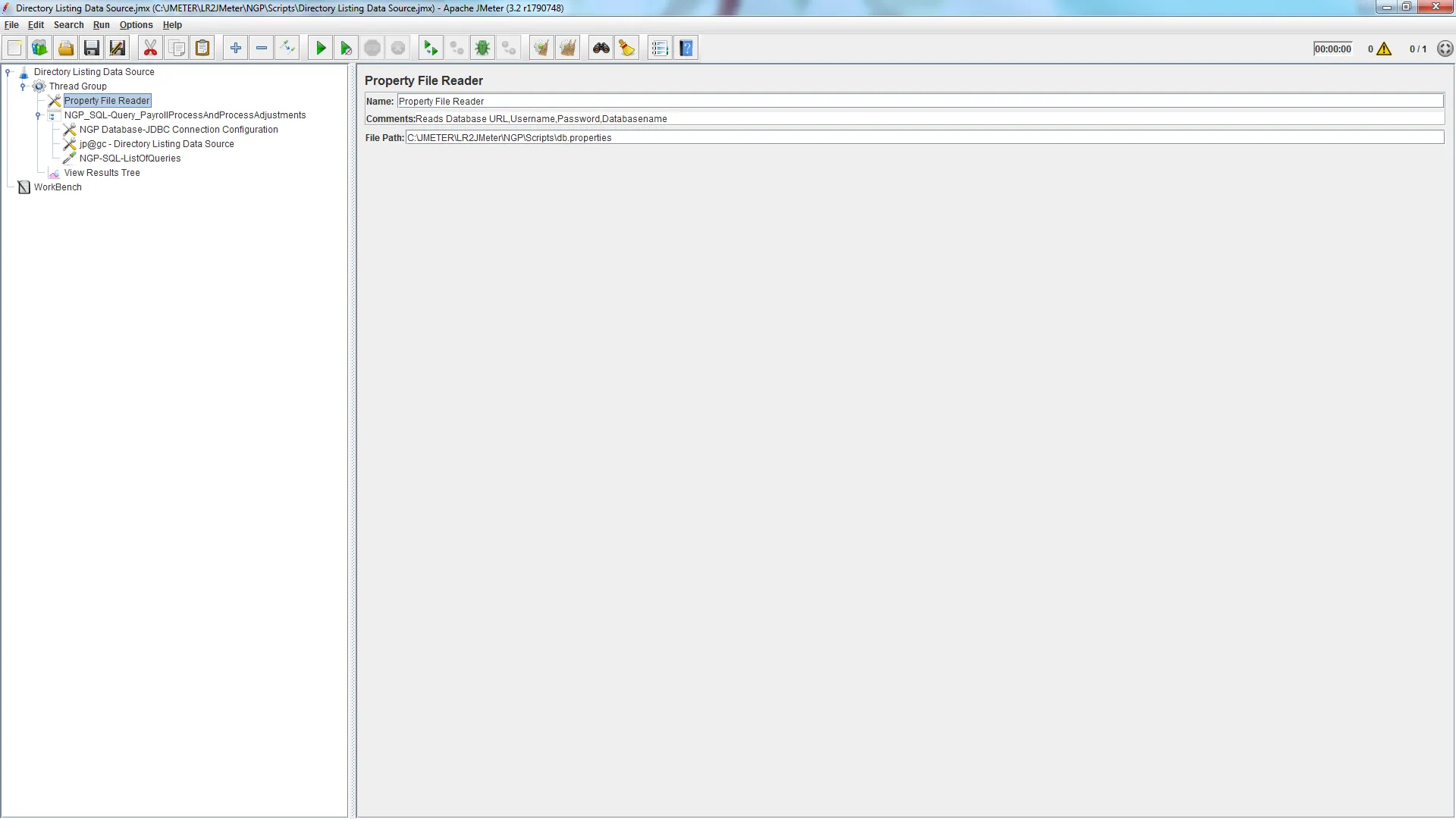The width and height of the screenshot is (1456, 819).
Task: Toggle expand/collapse tree toolbar icon
Action: 287,49
